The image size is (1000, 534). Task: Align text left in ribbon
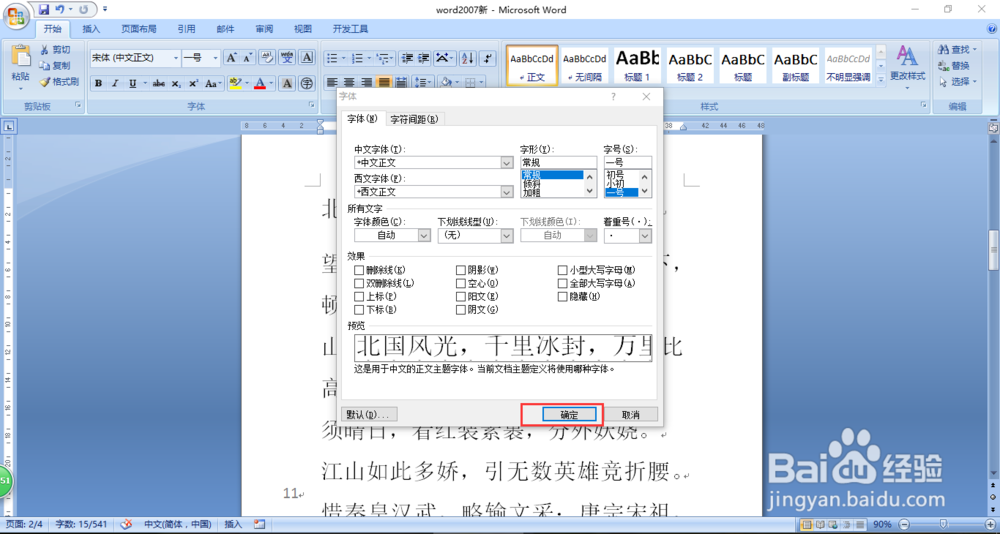[x=332, y=82]
